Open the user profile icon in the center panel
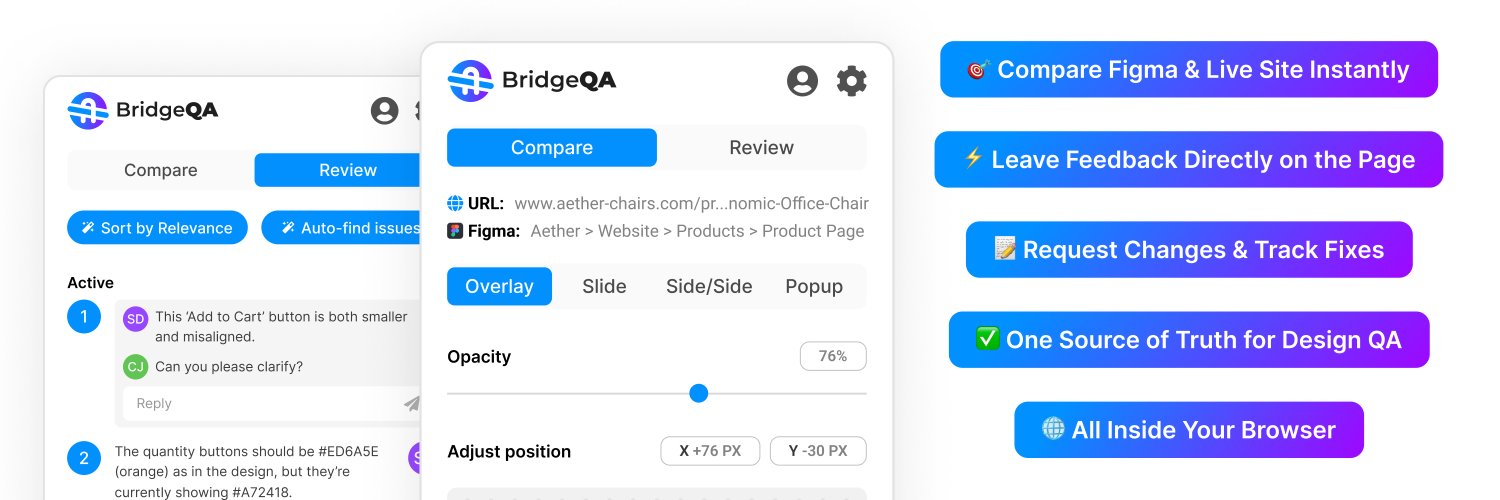 click(802, 81)
